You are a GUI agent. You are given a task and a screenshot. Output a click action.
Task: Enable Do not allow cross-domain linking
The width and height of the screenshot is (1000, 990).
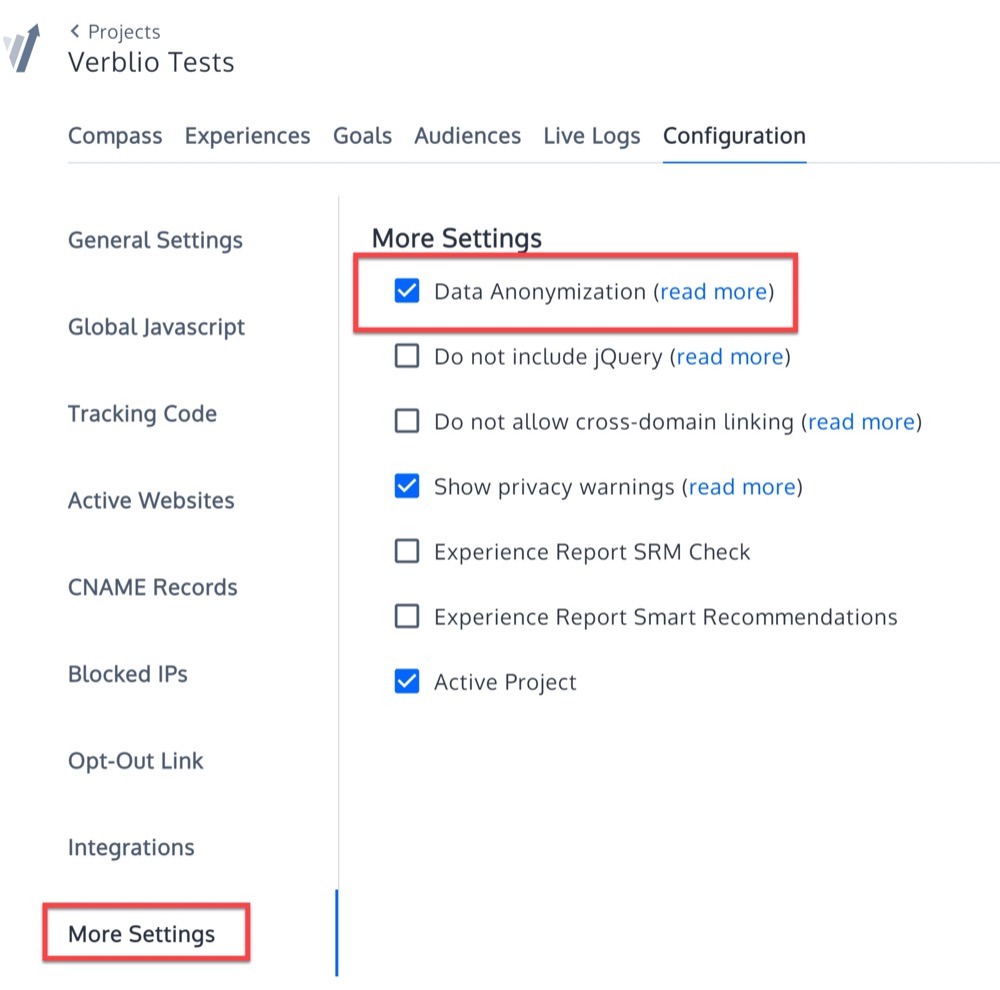[x=406, y=421]
